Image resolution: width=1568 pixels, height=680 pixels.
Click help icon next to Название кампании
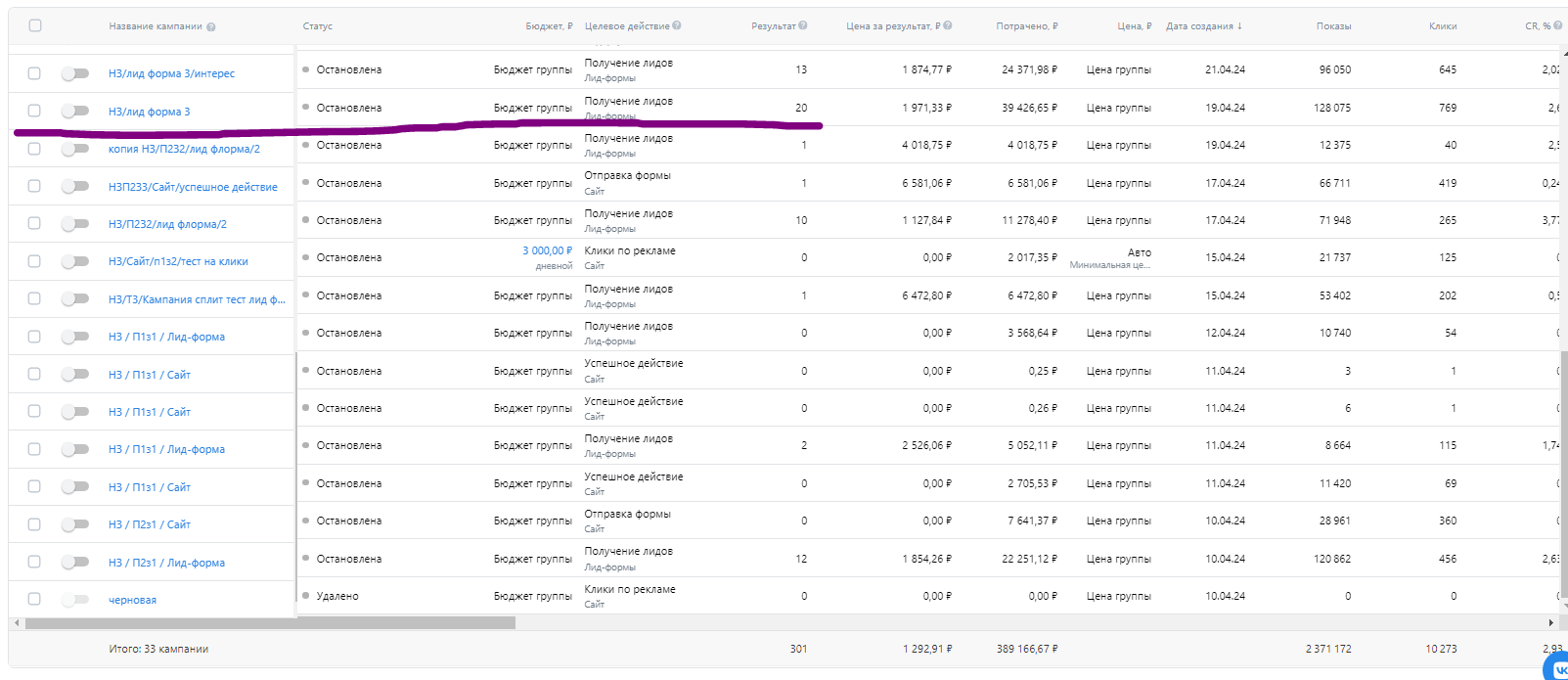point(211,27)
